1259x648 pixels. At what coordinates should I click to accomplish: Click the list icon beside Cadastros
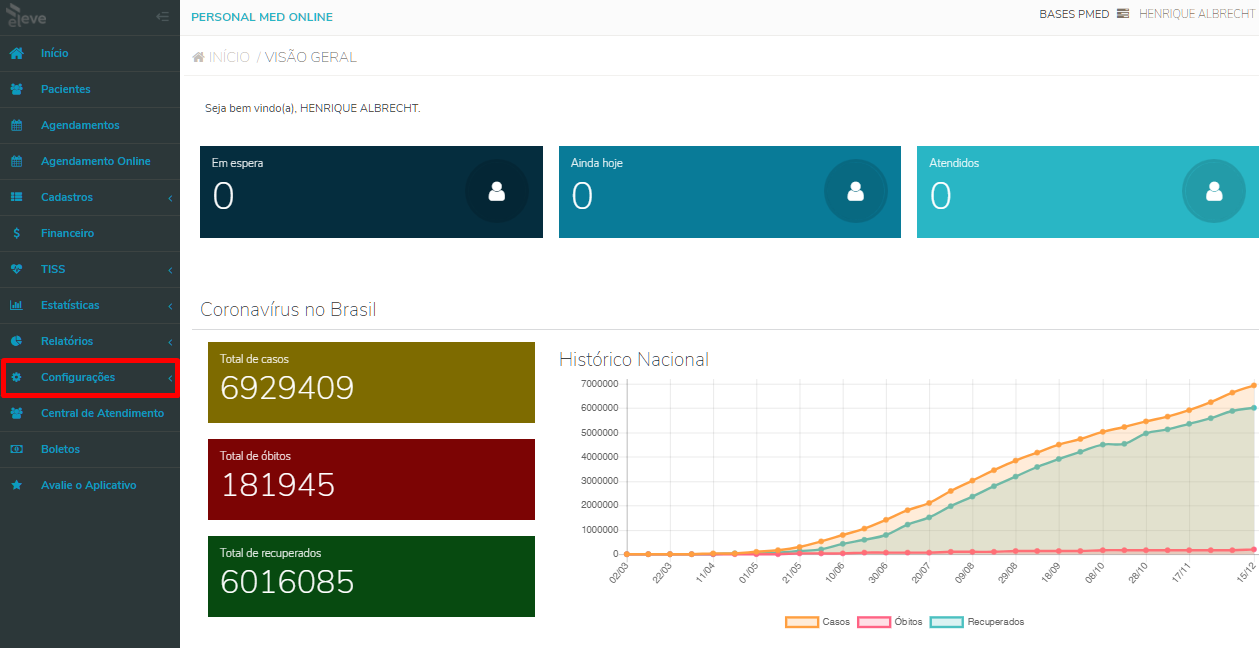coord(16,197)
